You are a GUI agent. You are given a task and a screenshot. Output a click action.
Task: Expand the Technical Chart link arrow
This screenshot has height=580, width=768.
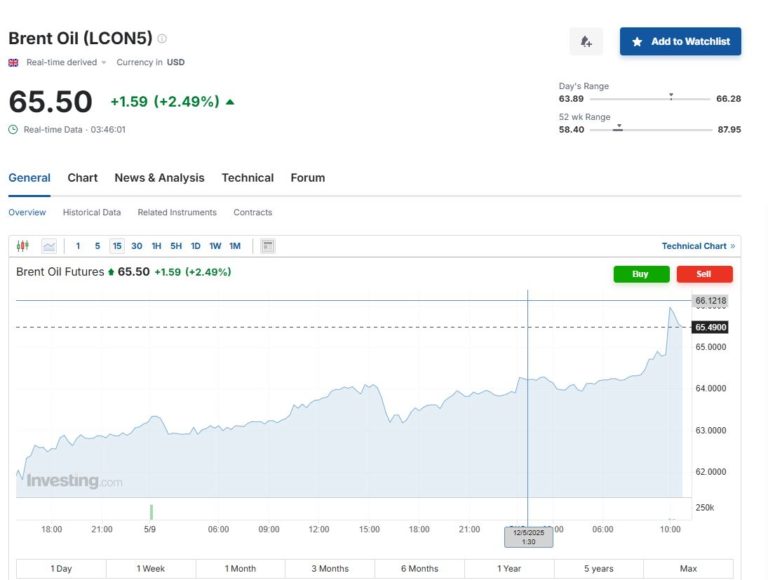click(733, 246)
